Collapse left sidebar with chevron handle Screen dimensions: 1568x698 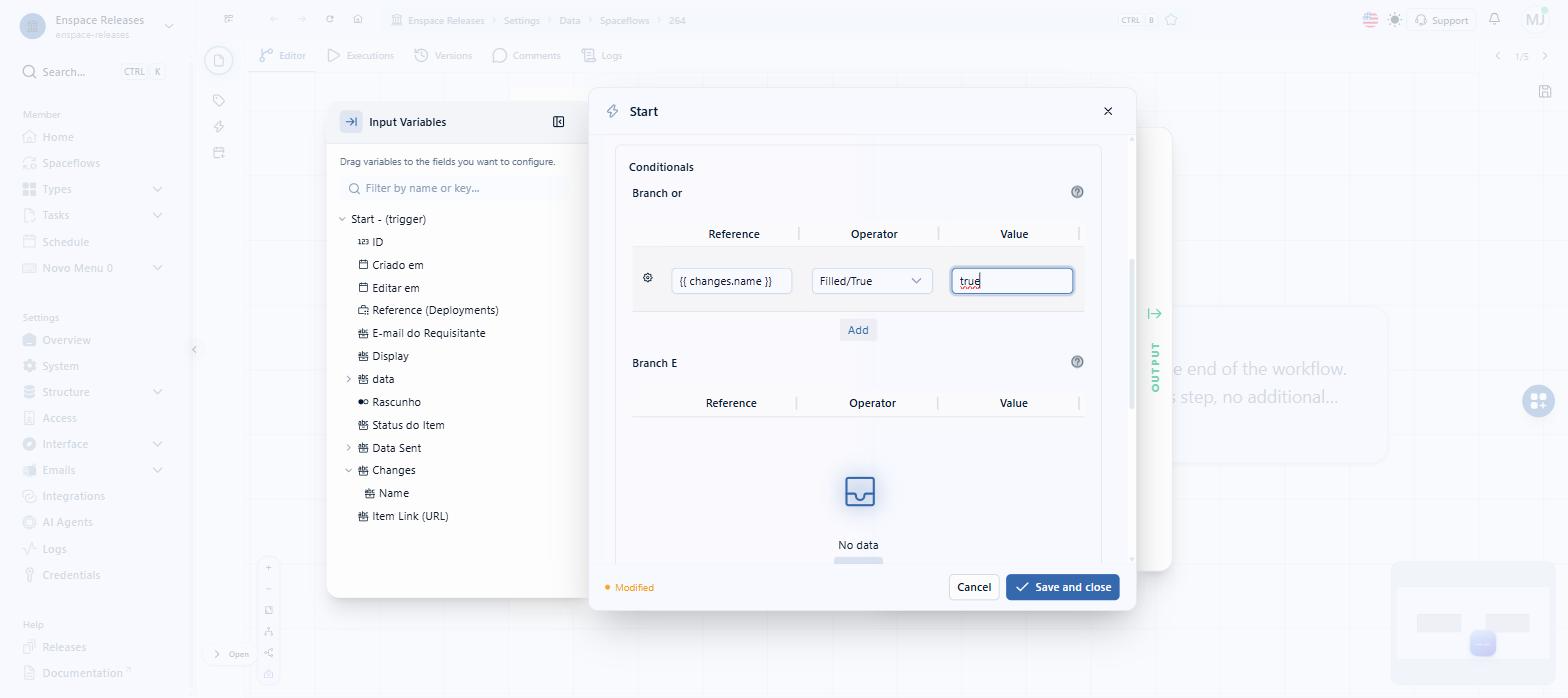(x=194, y=349)
